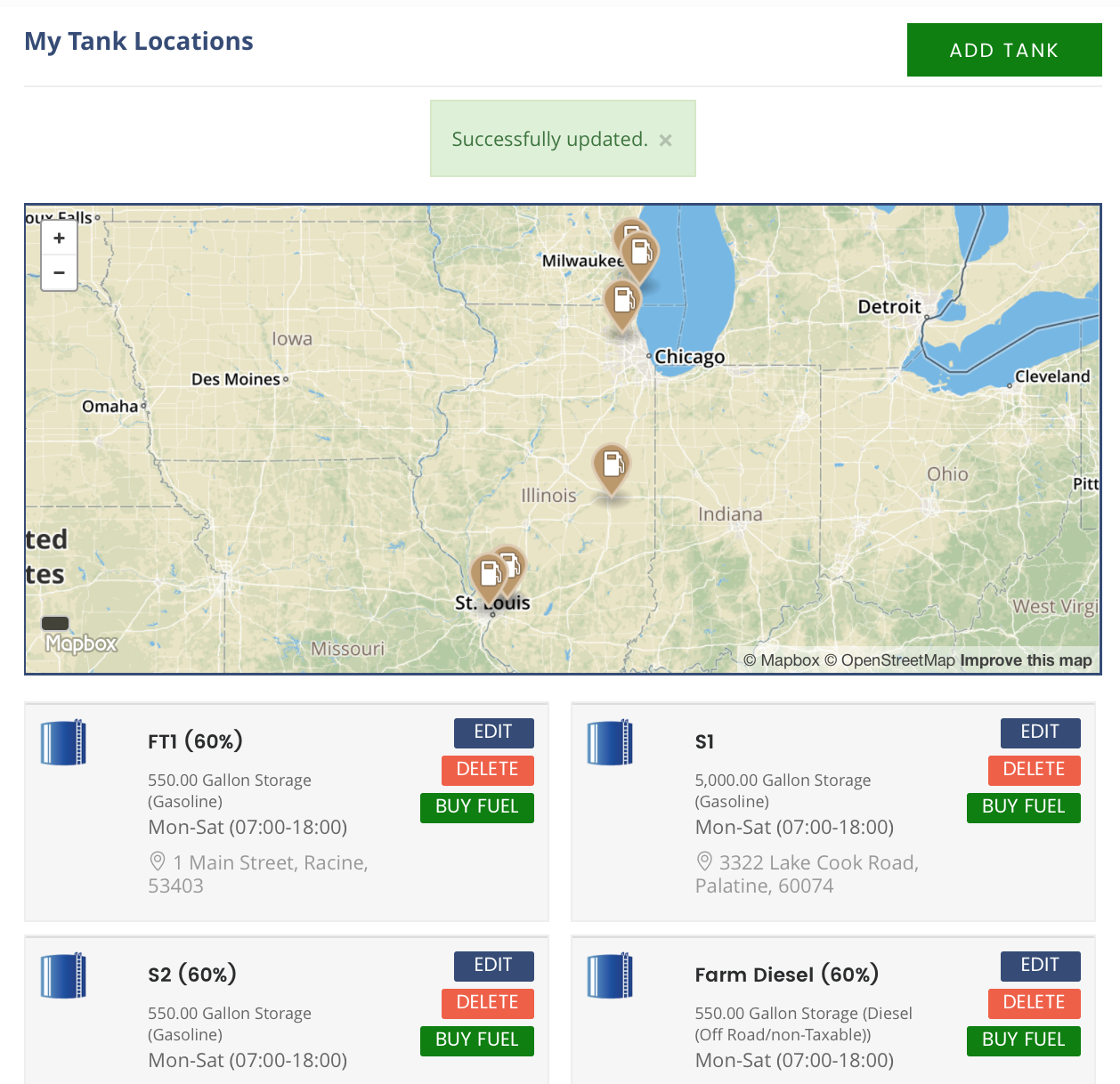Select the front fuel pin at St. Louis
This screenshot has width=1120, height=1084.
[x=489, y=574]
